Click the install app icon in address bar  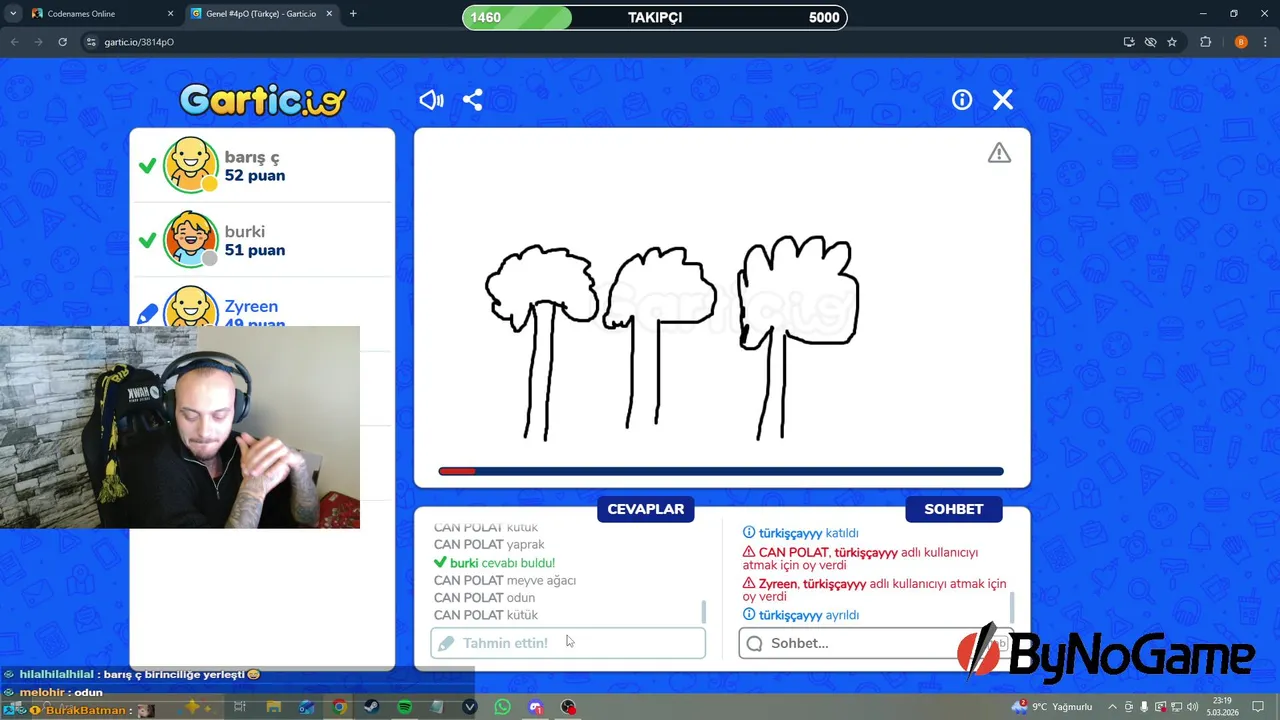click(1129, 42)
